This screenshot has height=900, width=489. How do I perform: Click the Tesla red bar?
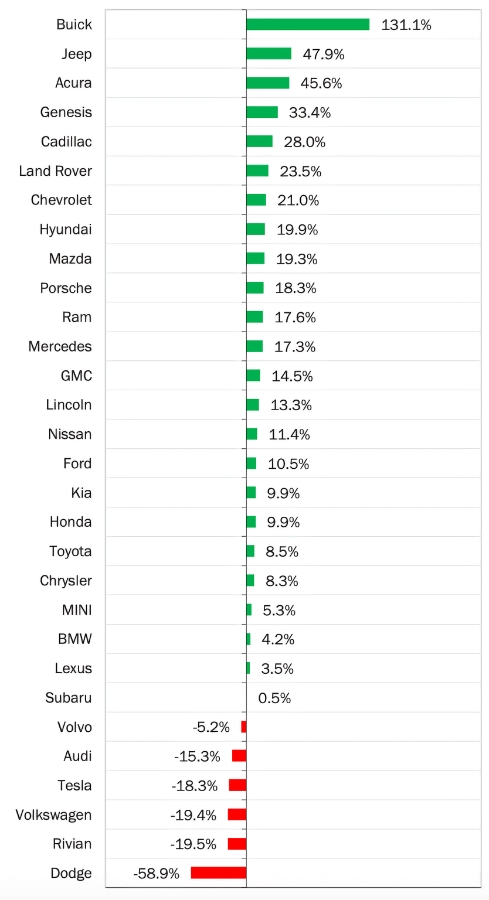tap(238, 785)
